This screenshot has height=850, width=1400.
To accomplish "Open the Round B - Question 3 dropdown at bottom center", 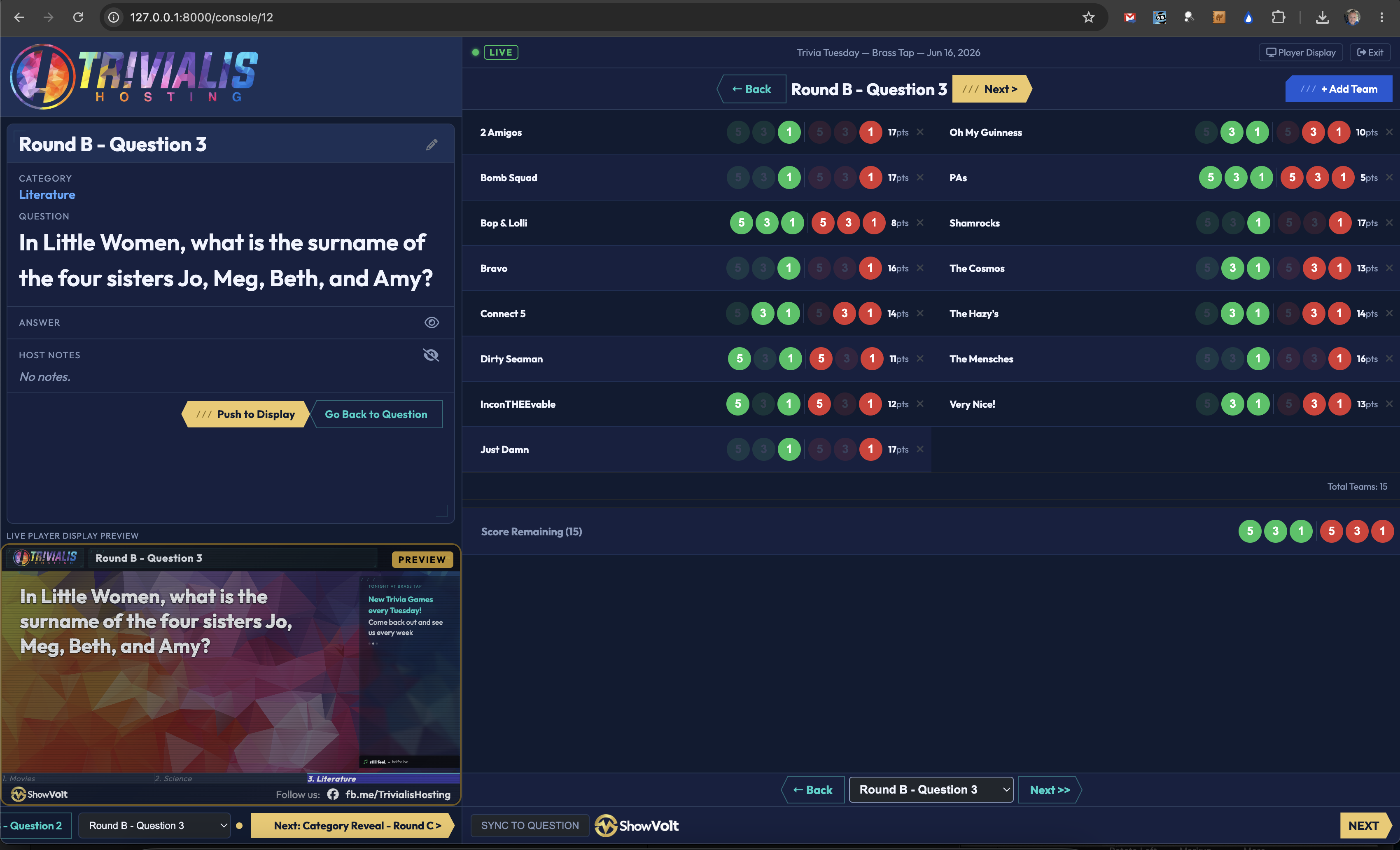I will pyautogui.click(x=931, y=790).
